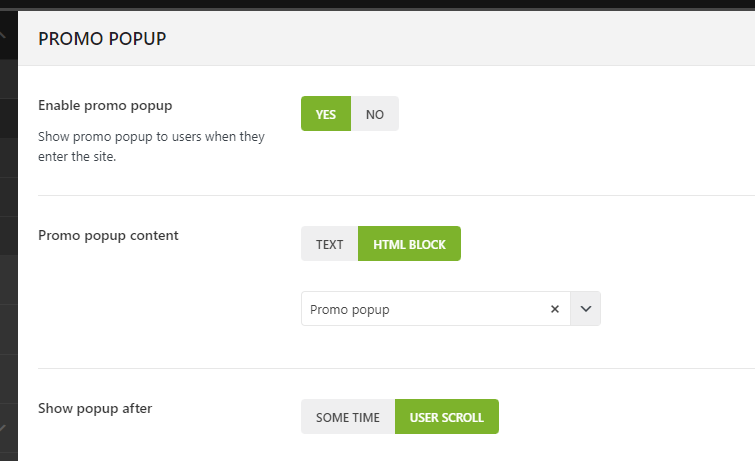Collapse sidebar using the top up chevron
Screen dimensions: 755x461
pyautogui.click(x=4, y=36)
